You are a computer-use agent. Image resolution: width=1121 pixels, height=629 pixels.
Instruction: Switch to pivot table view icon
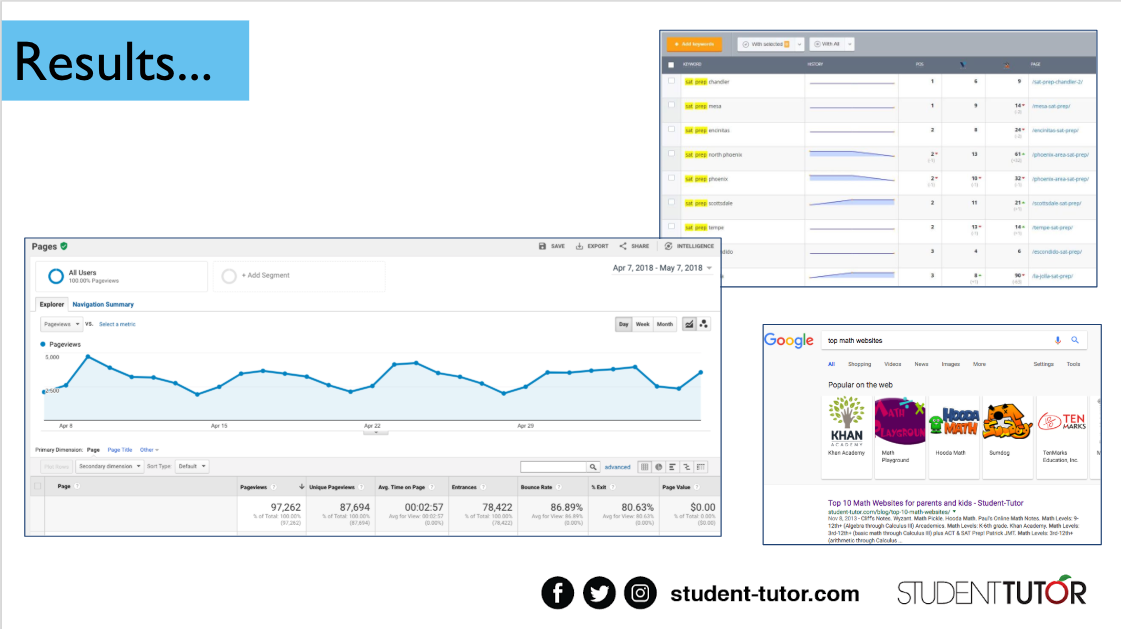coord(701,467)
